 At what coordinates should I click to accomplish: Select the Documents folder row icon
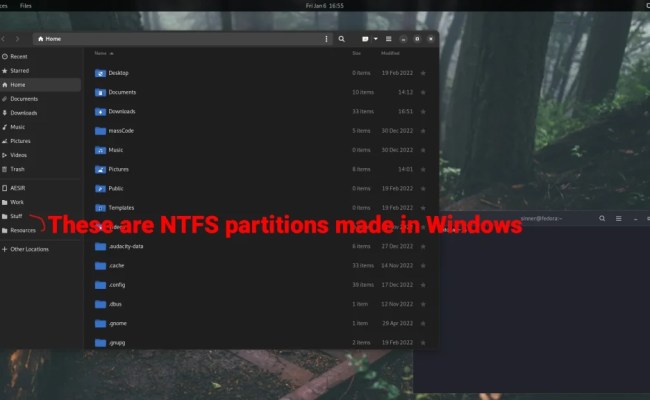[100, 92]
